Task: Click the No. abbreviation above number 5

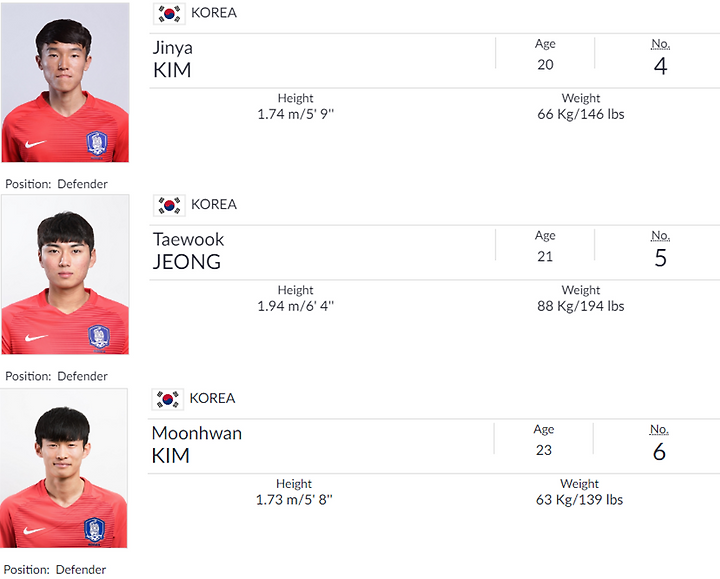Action: point(660,236)
